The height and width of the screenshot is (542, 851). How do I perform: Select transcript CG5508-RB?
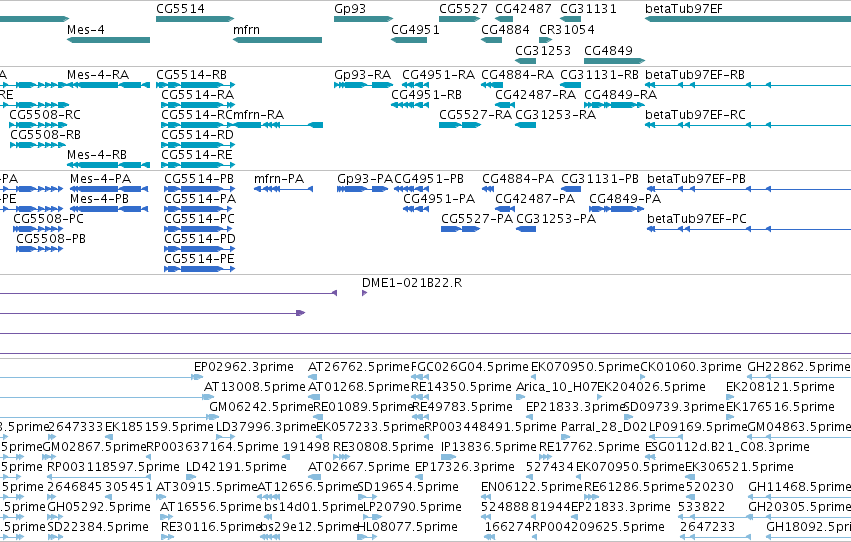[38, 145]
